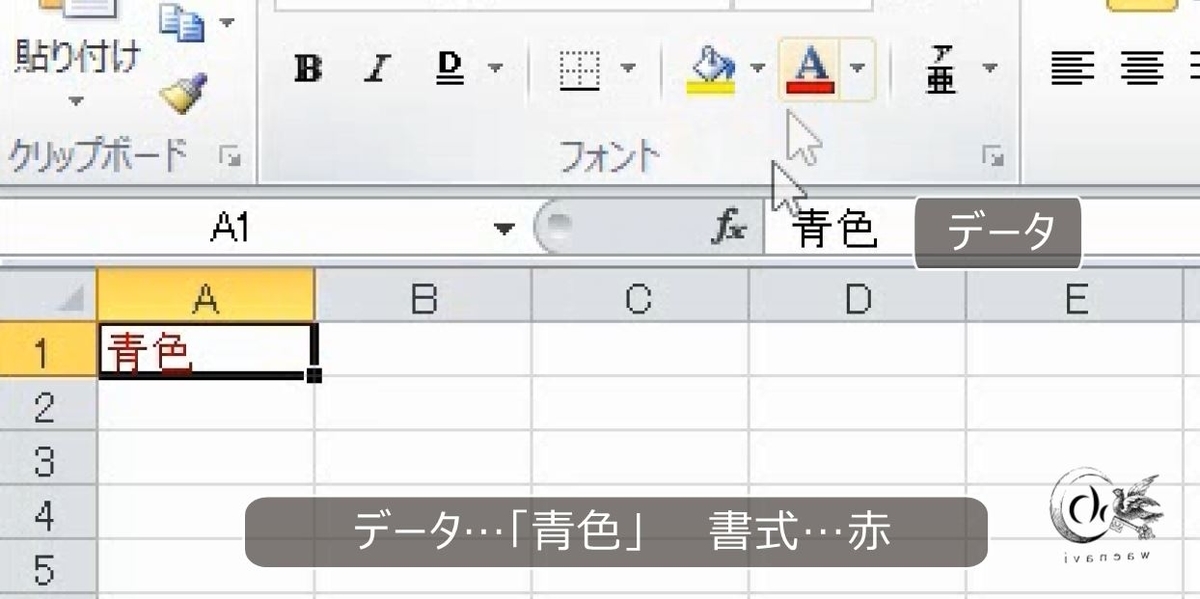Underline the cell text using the U icon

[x=448, y=68]
